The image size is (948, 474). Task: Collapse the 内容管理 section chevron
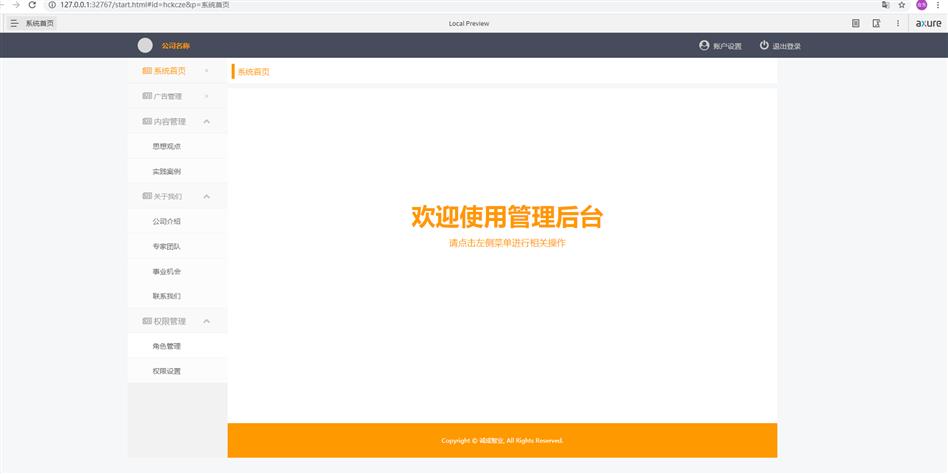tap(206, 121)
